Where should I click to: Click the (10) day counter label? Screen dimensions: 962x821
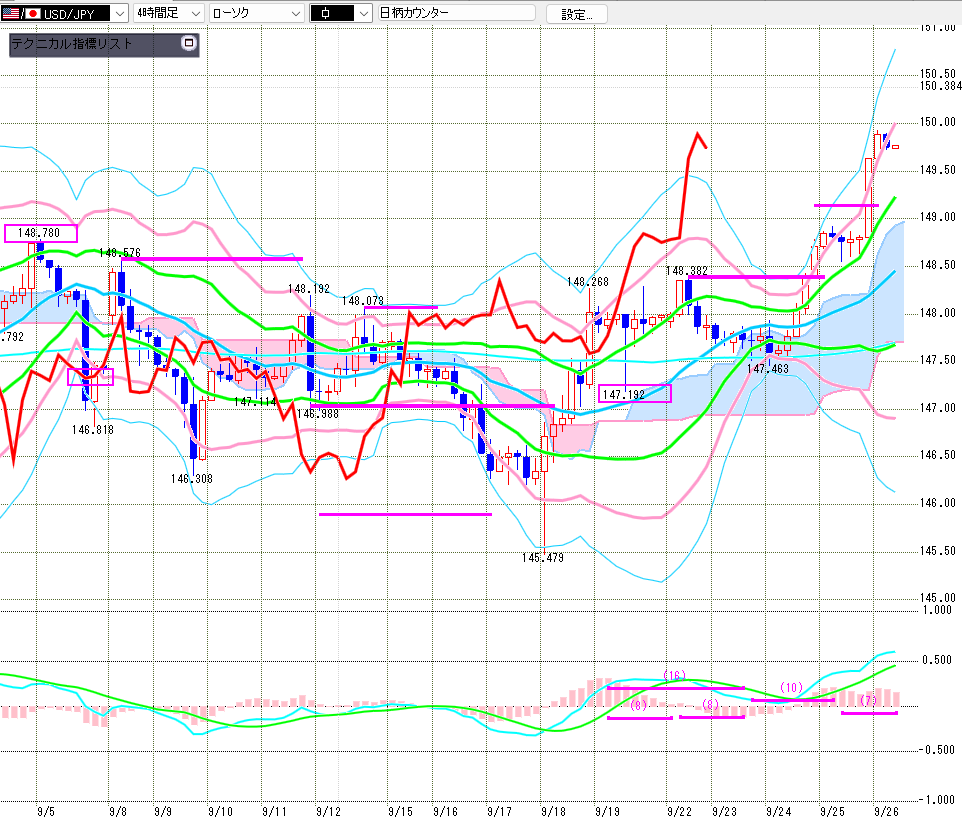(x=791, y=687)
